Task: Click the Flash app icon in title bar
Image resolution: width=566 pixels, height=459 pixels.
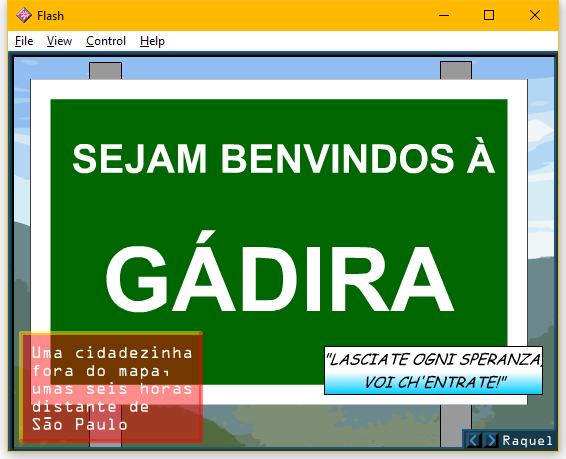Action: [23, 15]
